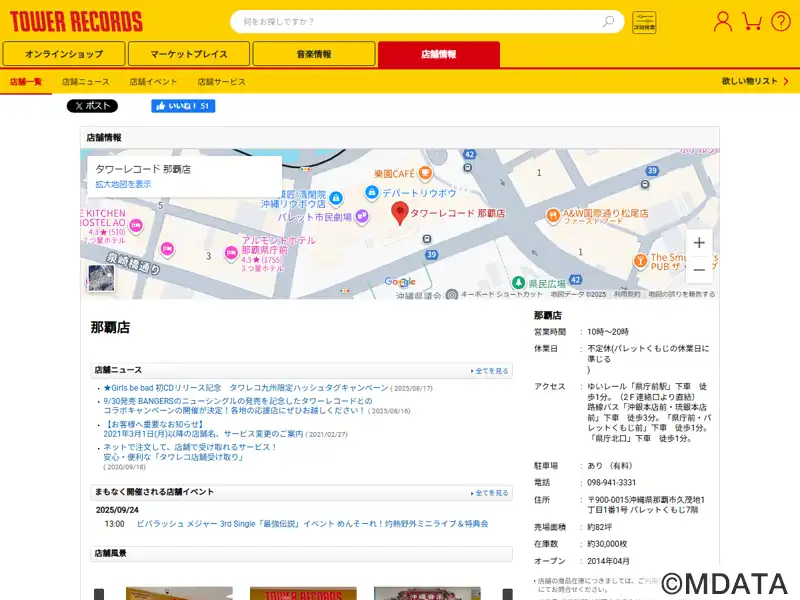
Task: Open the user account icon
Action: coord(722,21)
